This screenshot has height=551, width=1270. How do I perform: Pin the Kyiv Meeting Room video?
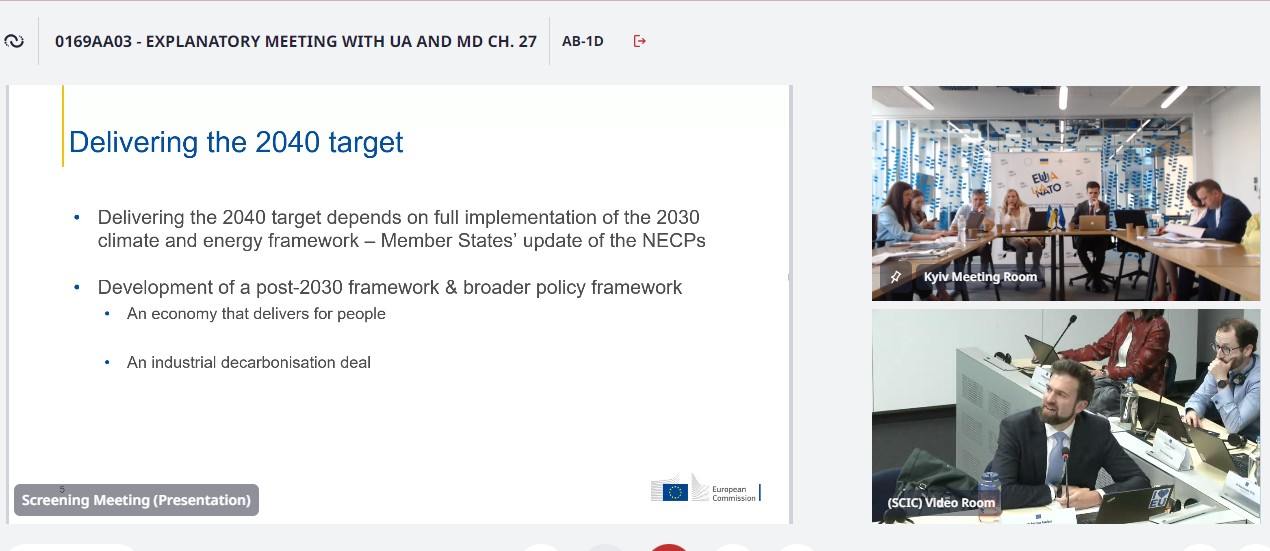896,277
